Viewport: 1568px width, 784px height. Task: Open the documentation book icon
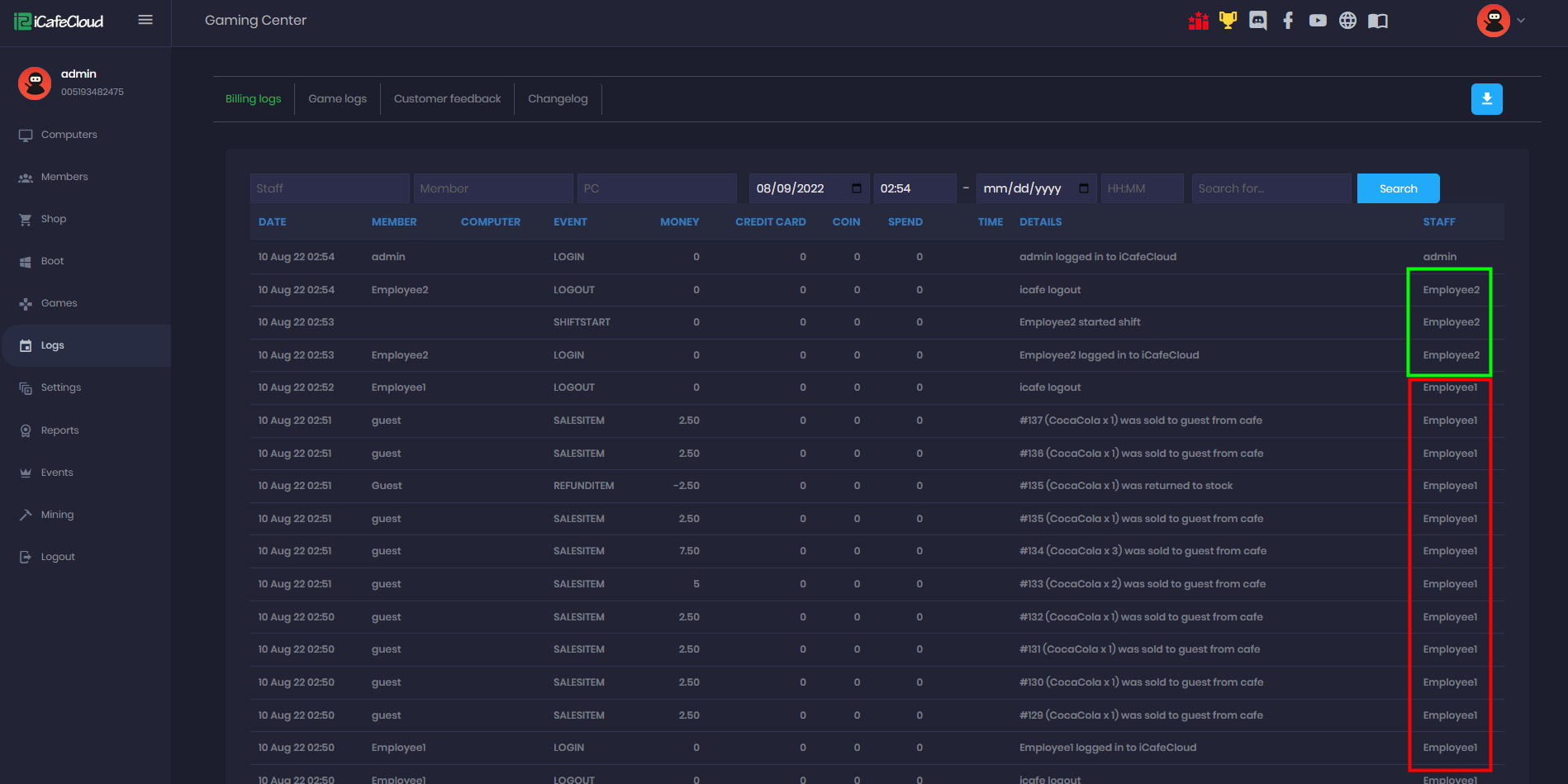1378,21
